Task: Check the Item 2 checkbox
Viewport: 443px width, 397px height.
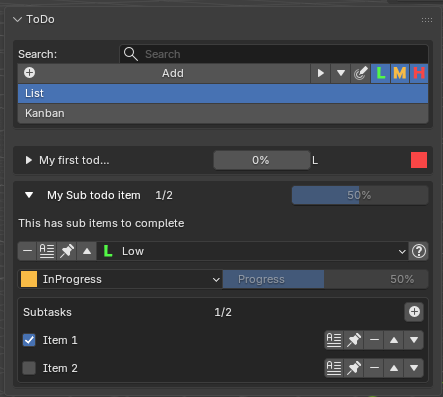Action: (29, 368)
